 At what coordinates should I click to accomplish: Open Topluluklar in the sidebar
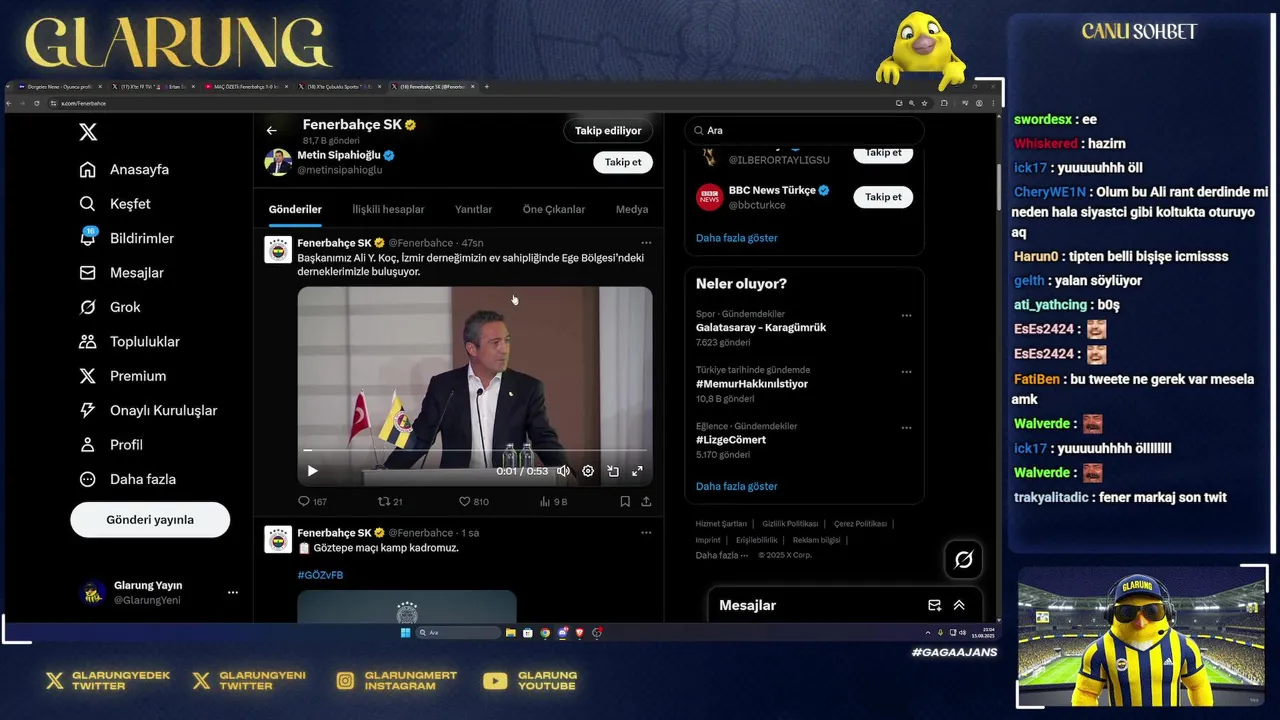[129, 342]
